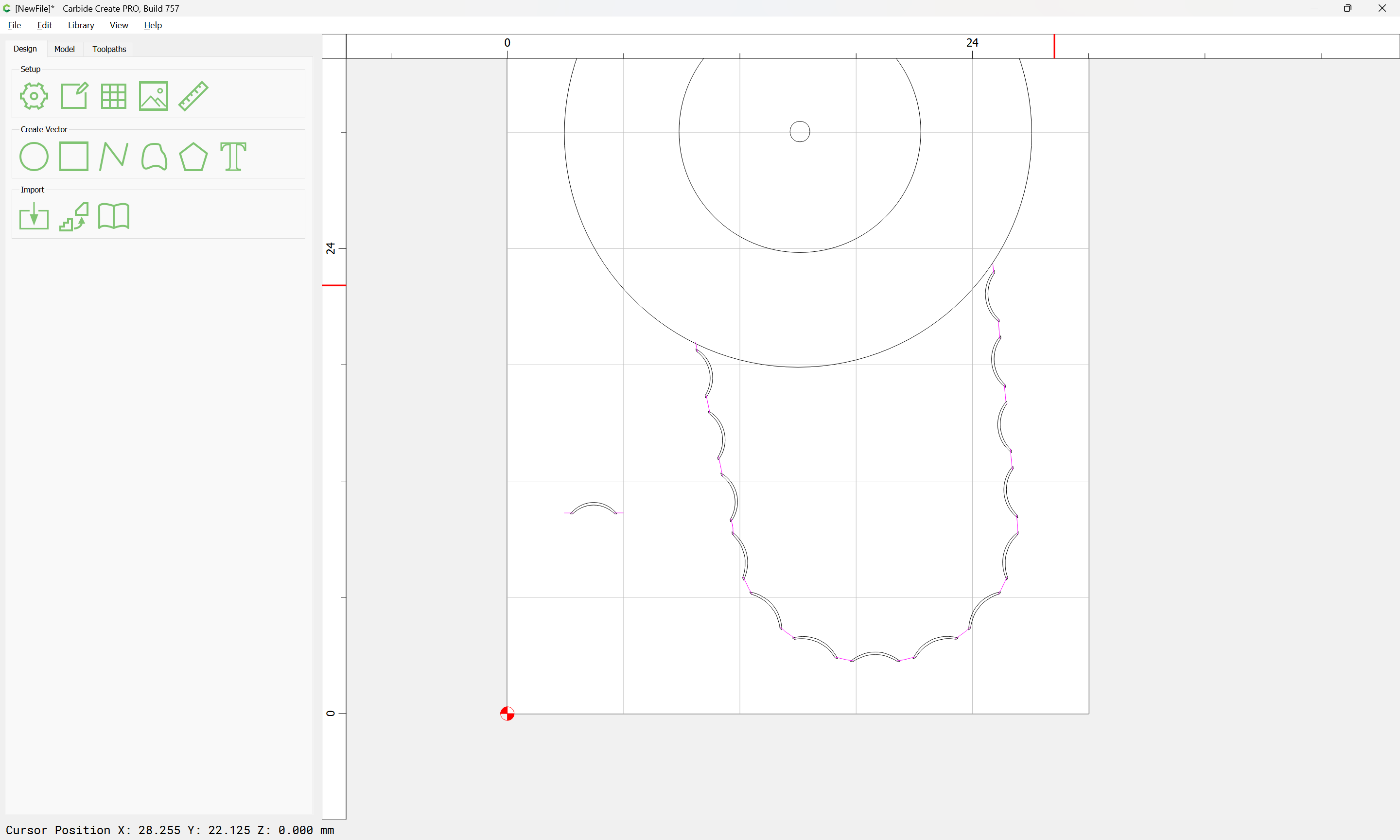Open the File menu
This screenshot has width=1400, height=840.
(14, 25)
